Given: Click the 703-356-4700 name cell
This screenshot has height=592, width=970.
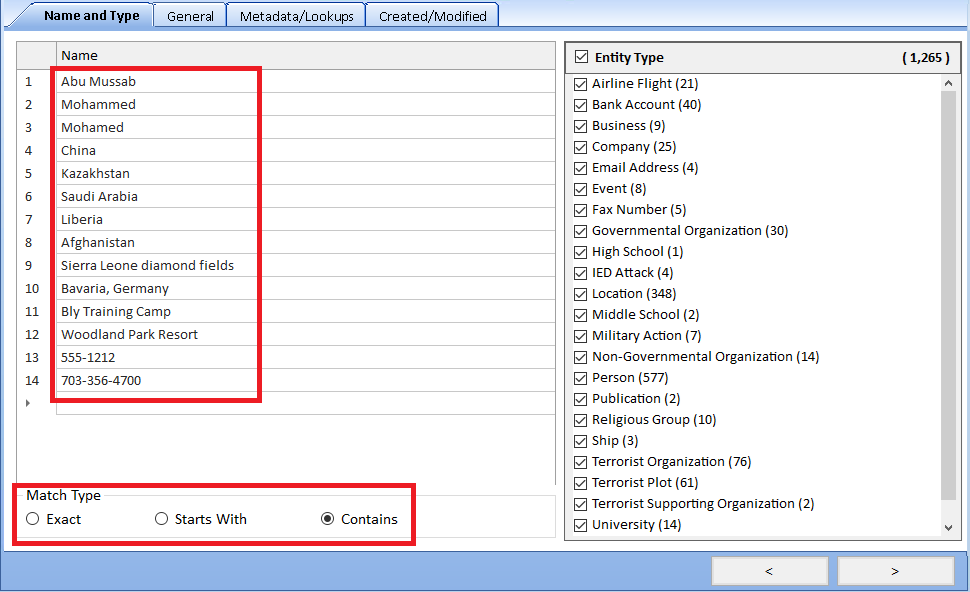Looking at the screenshot, I should pos(306,380).
